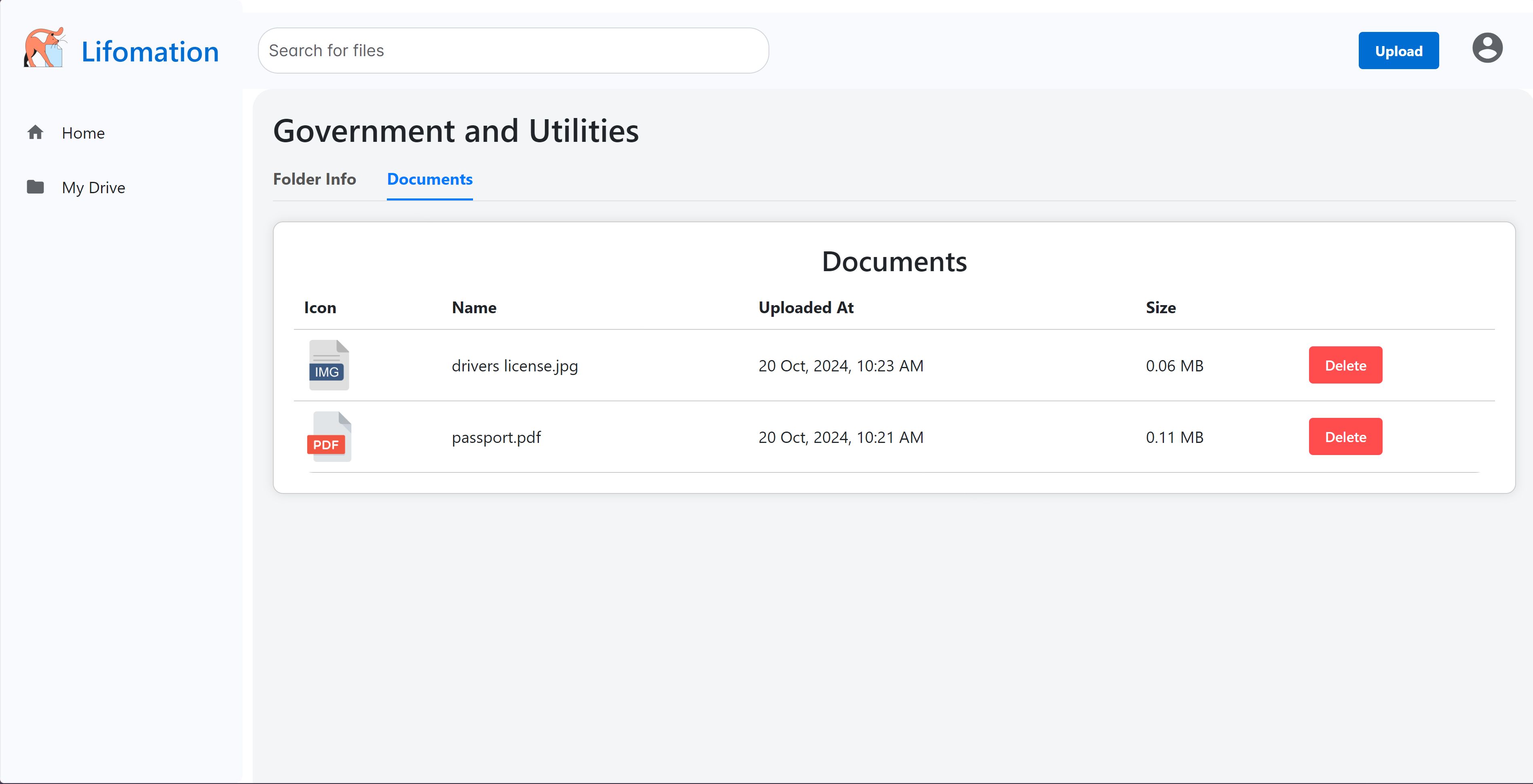Click the My Drive folder icon
The height and width of the screenshot is (784, 1533).
pyautogui.click(x=35, y=188)
